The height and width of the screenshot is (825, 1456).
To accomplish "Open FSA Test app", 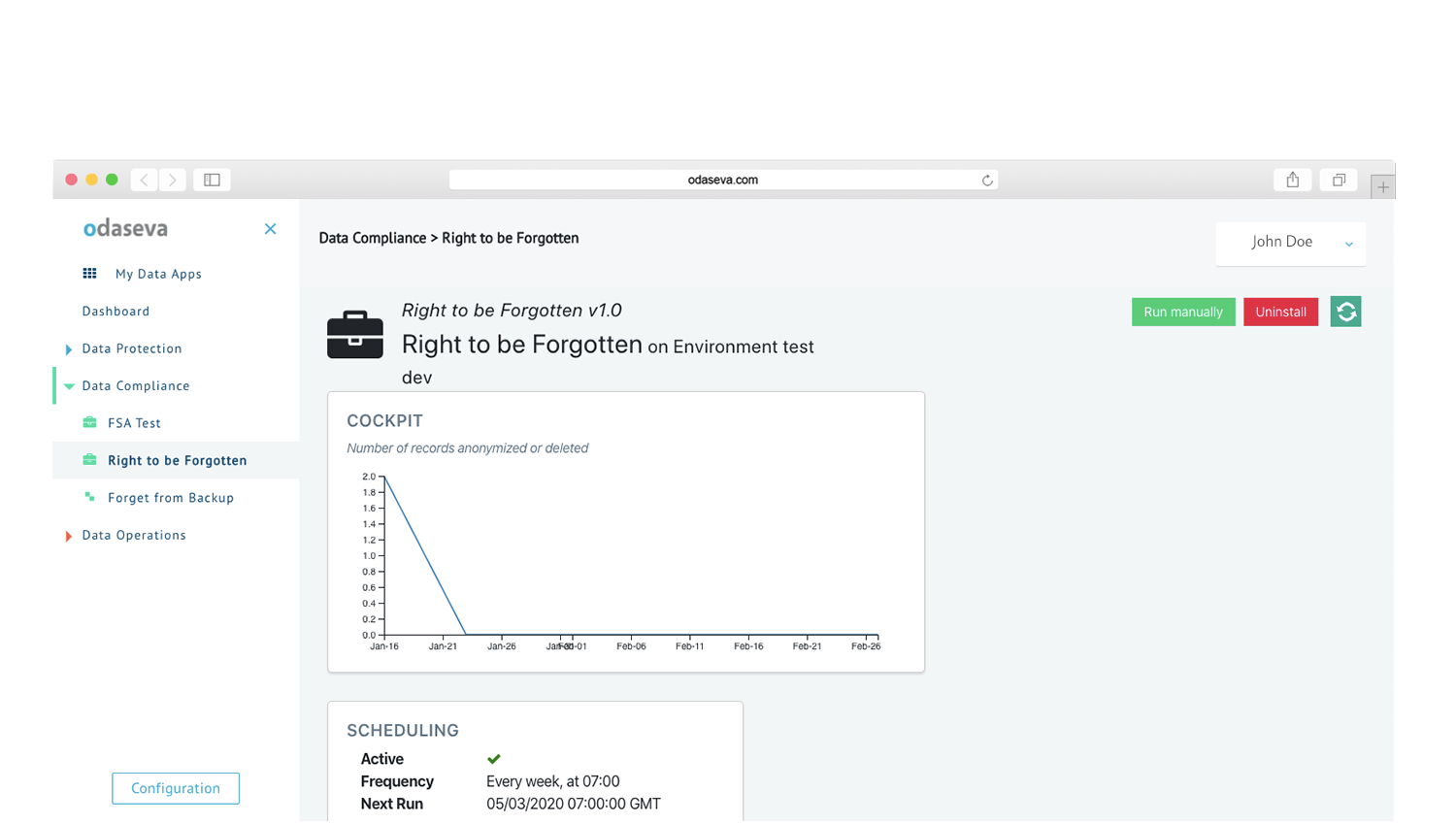I will [134, 423].
